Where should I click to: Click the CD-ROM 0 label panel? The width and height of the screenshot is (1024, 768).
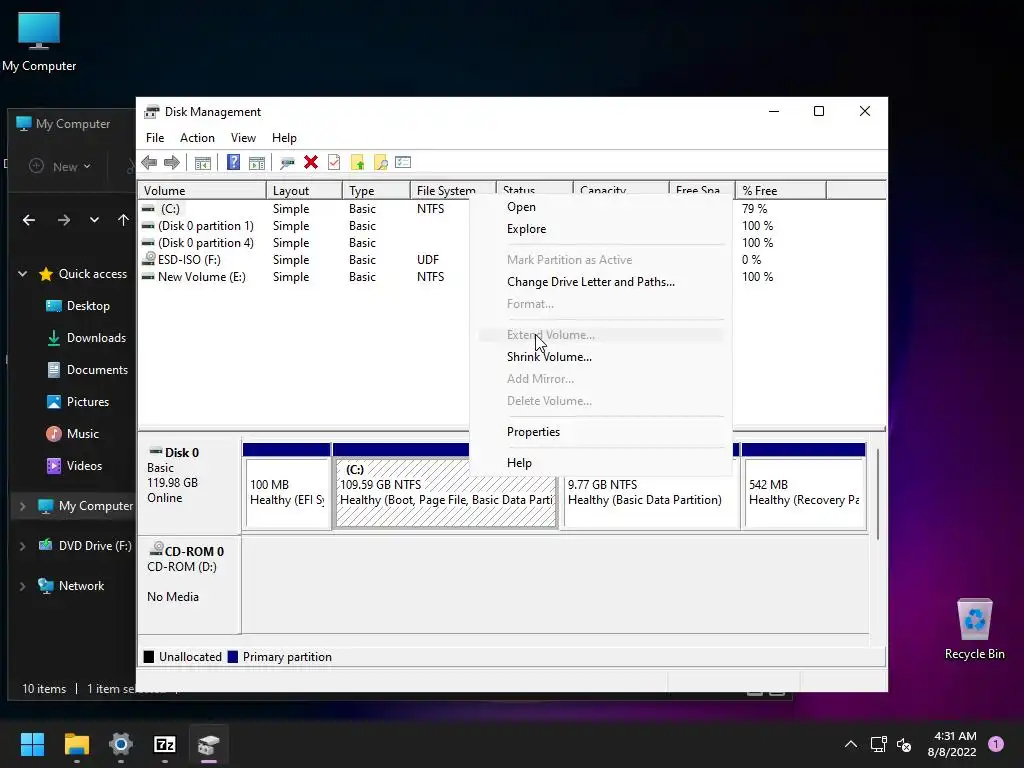[189, 584]
